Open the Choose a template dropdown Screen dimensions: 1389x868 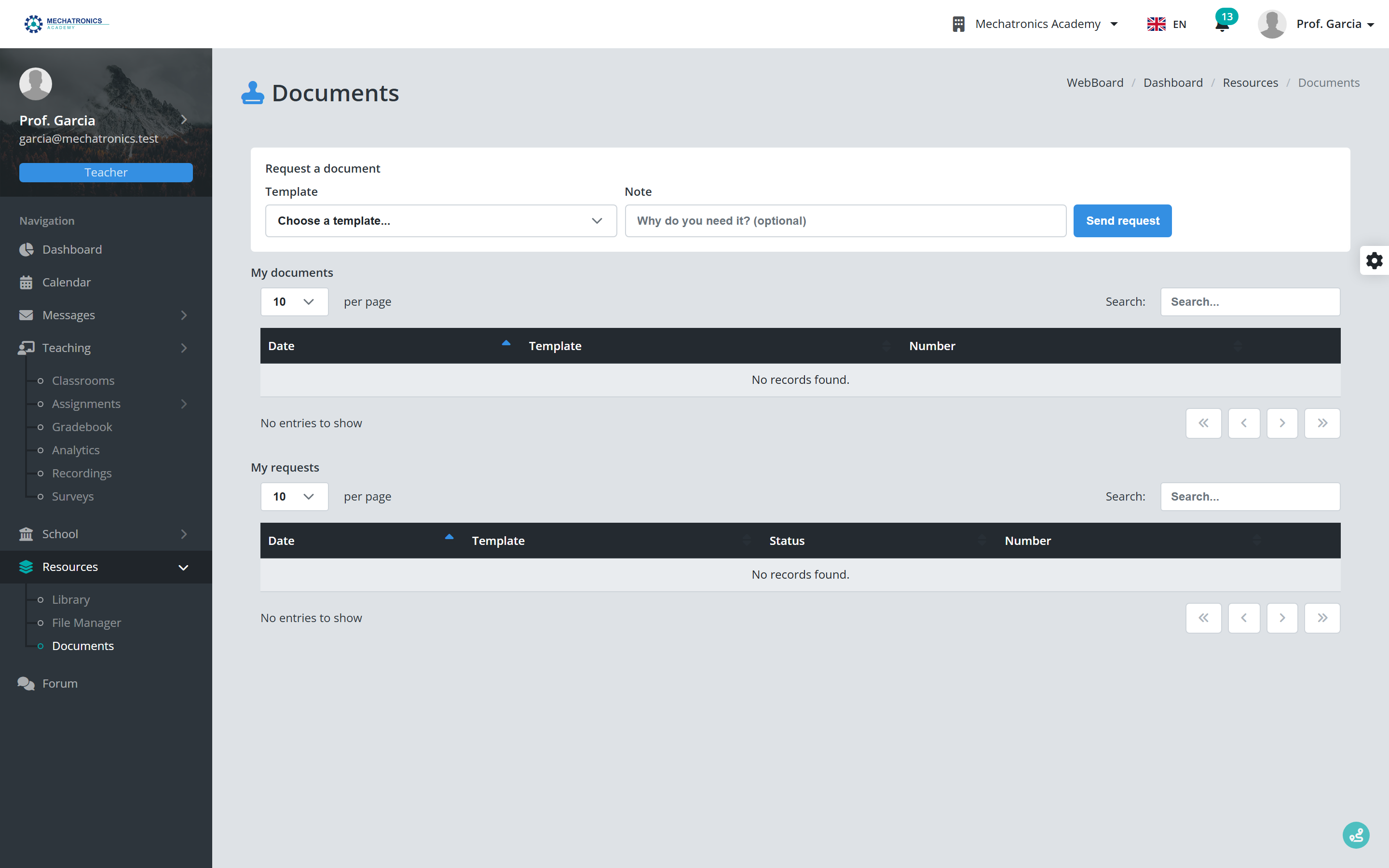pos(441,221)
